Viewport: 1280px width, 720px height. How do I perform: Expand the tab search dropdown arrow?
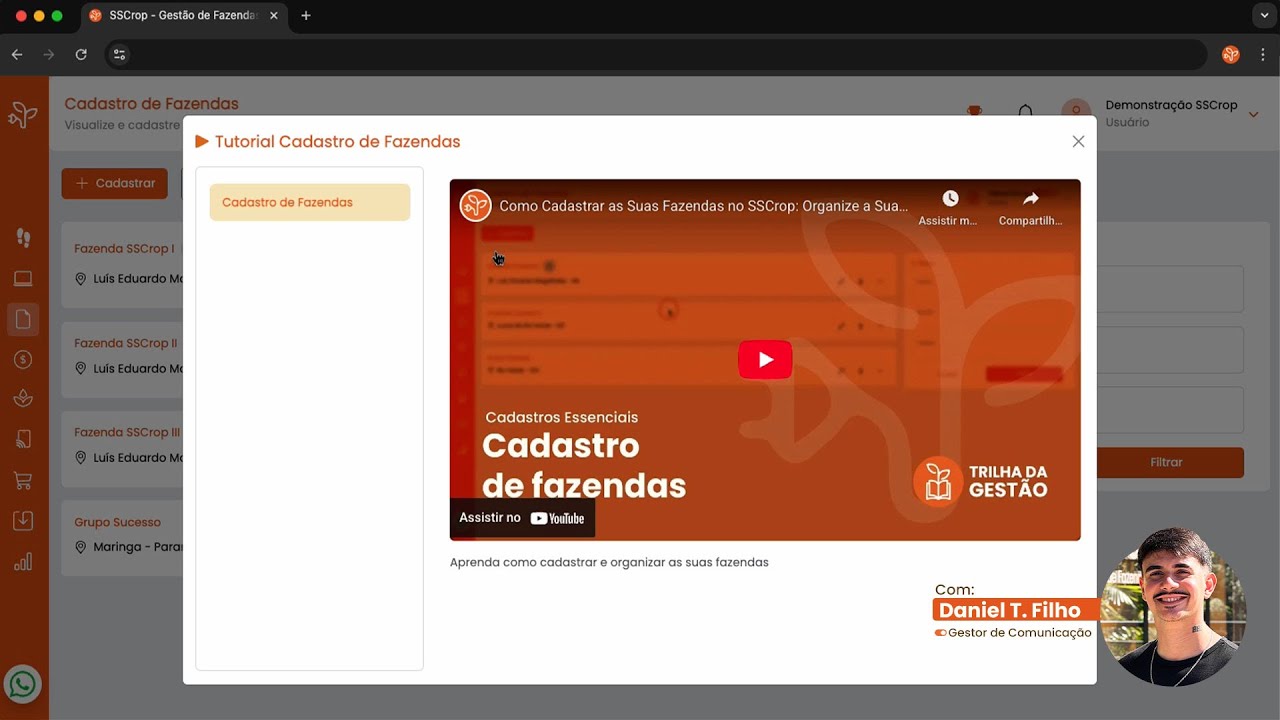[x=1265, y=16]
